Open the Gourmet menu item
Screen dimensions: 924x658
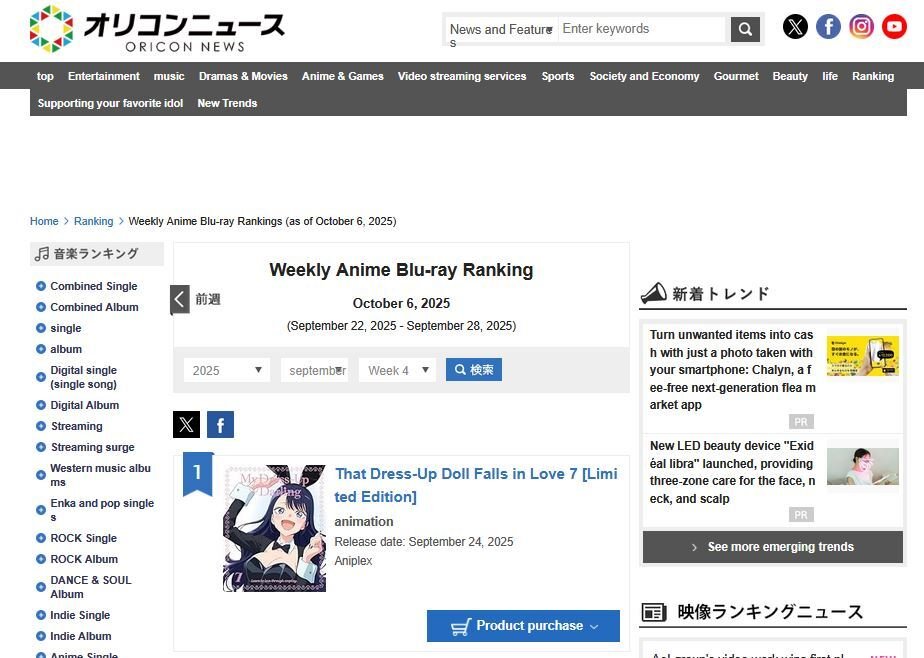point(736,76)
